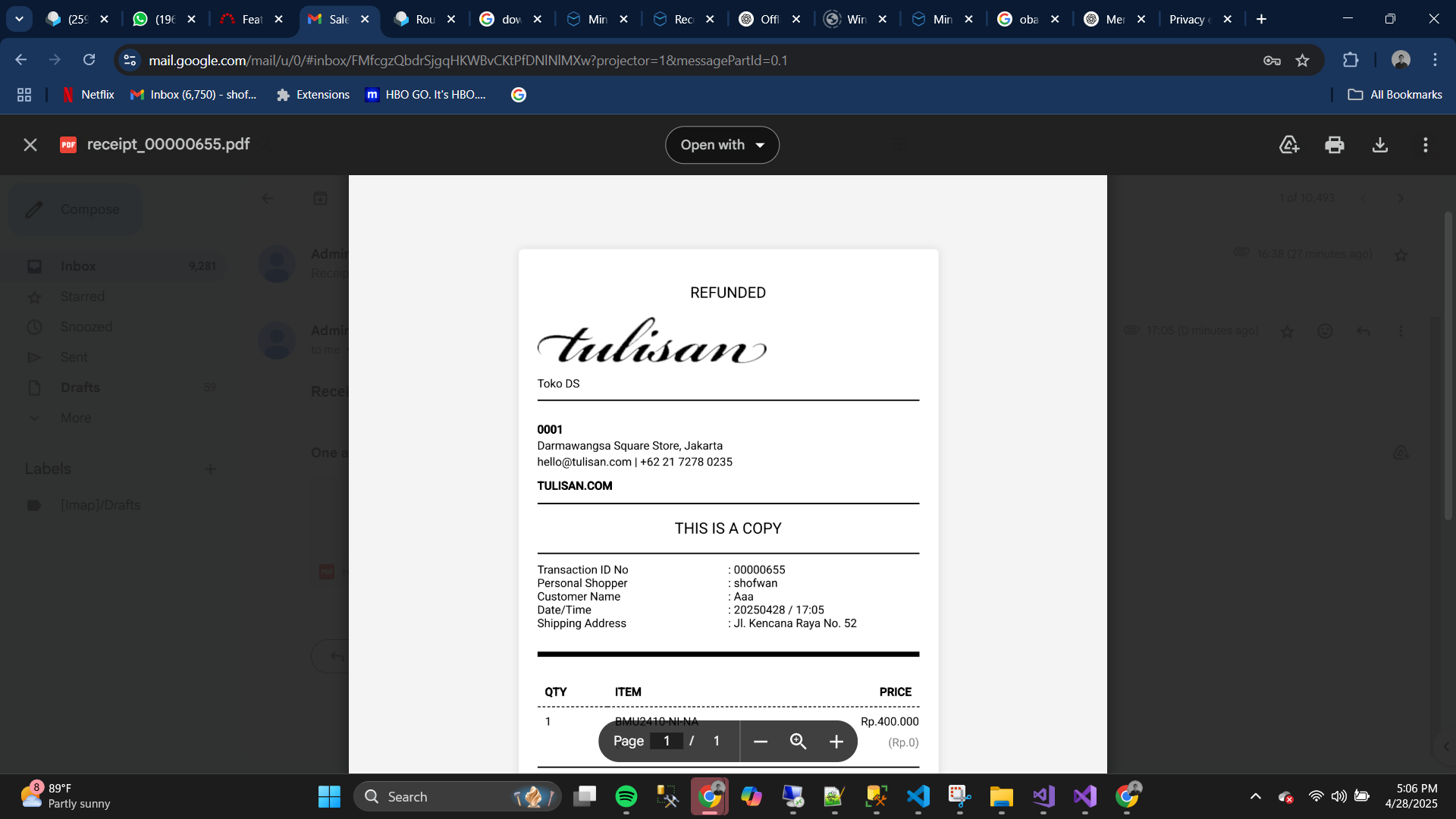
Task: Open the Google bookmark icon
Action: pos(519,95)
